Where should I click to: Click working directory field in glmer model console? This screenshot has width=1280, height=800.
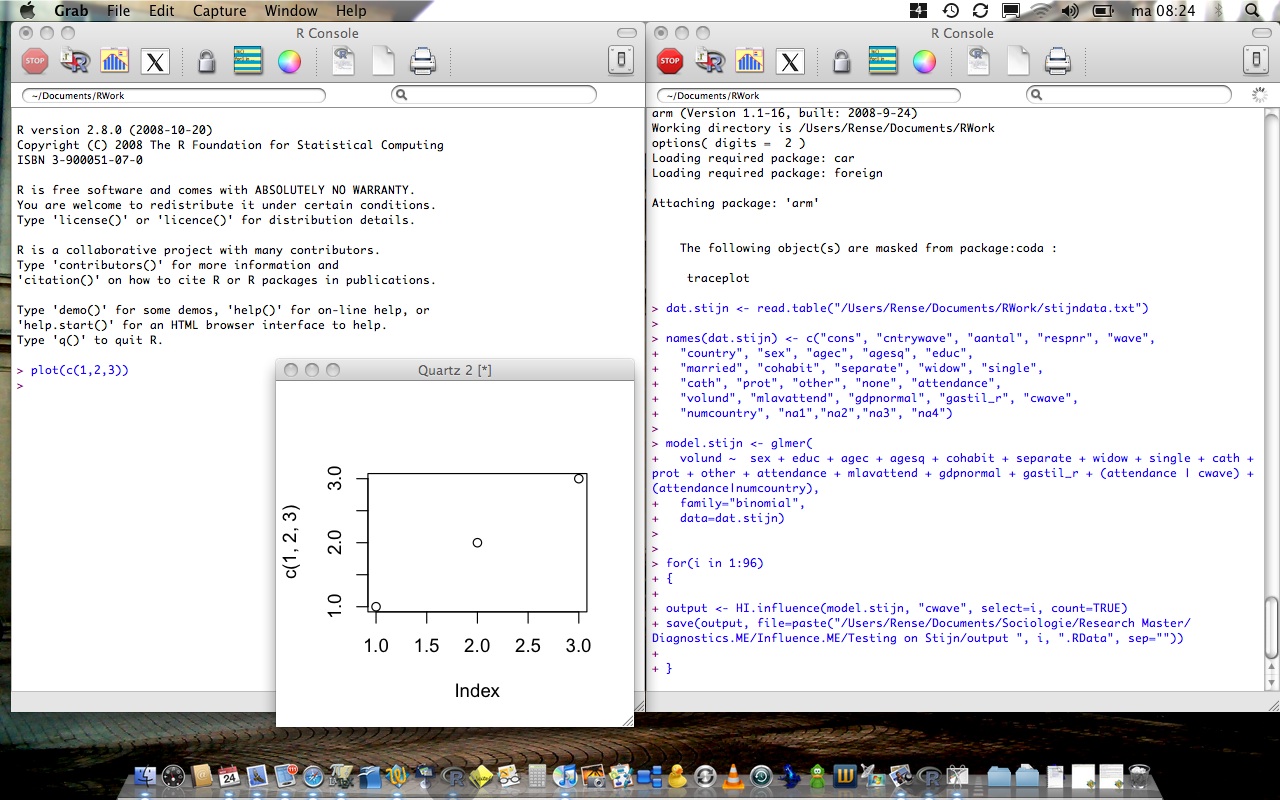click(808, 95)
